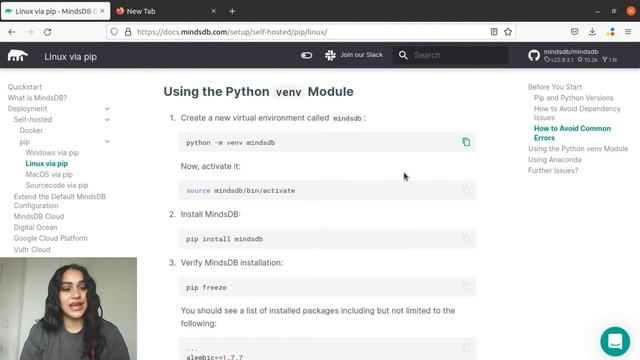The image size is (640, 360).
Task: Jump to How to Avoid Dependency Issues
Action: 577,113
